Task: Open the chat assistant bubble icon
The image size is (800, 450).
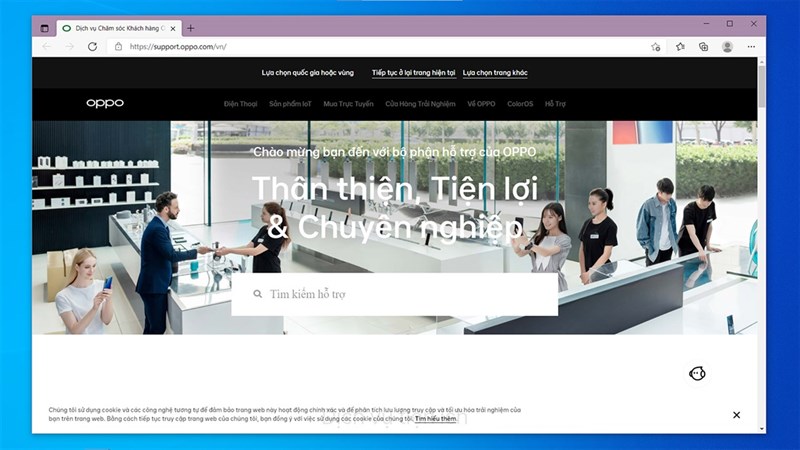Action: tap(697, 373)
